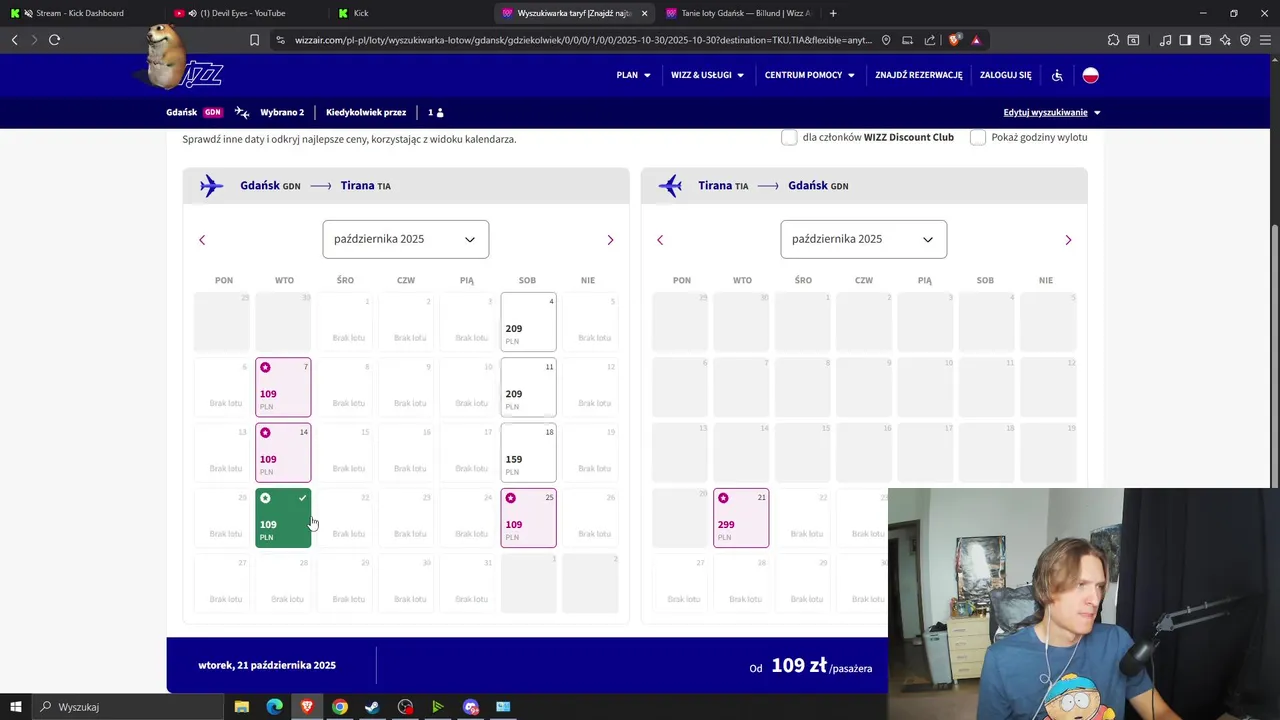Screen dimensions: 1280x720
Task: Go to previous month in Gdańsk–Tirana calendar
Action: 202,240
